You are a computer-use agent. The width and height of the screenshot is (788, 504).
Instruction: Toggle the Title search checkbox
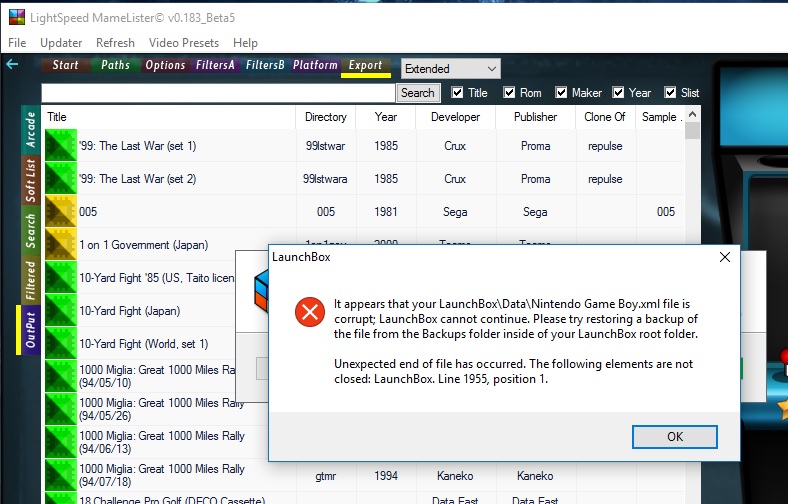click(x=457, y=92)
